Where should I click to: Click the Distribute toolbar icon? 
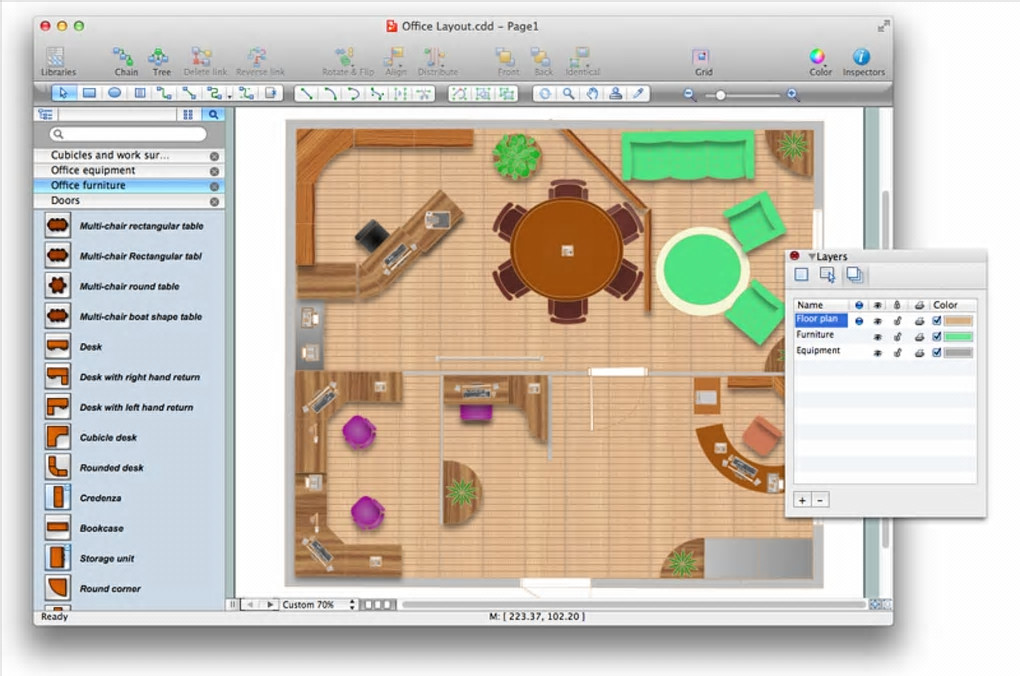[x=436, y=62]
